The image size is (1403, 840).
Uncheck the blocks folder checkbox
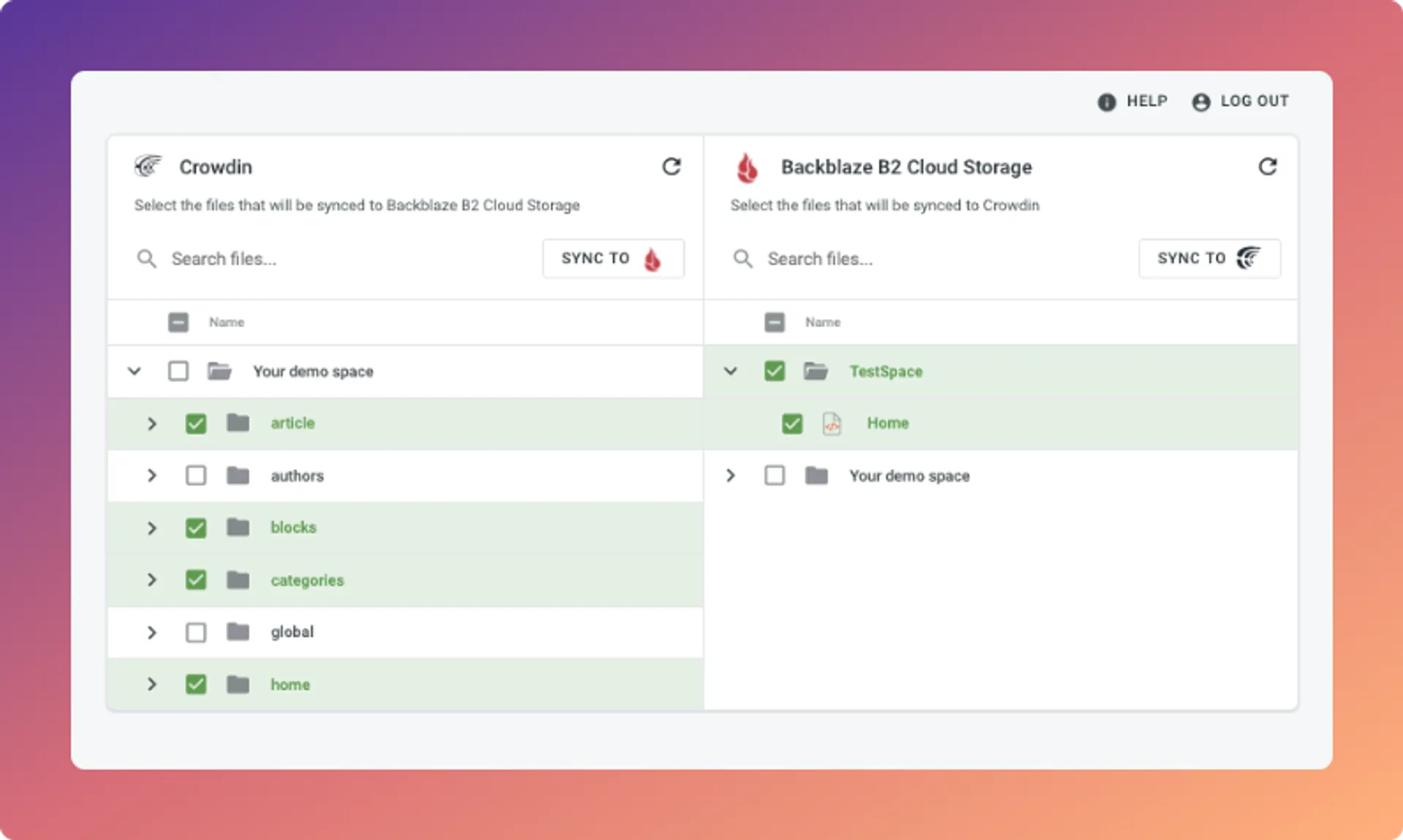coord(196,528)
